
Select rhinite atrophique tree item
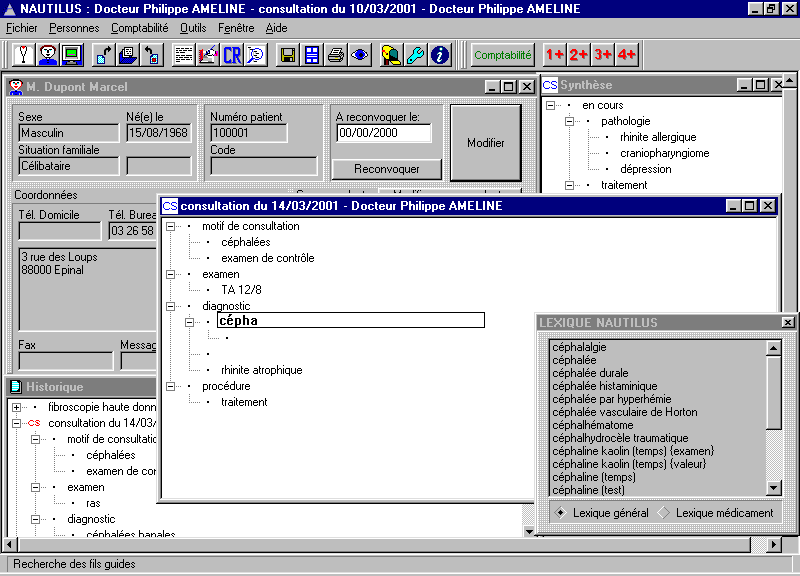click(x=262, y=370)
